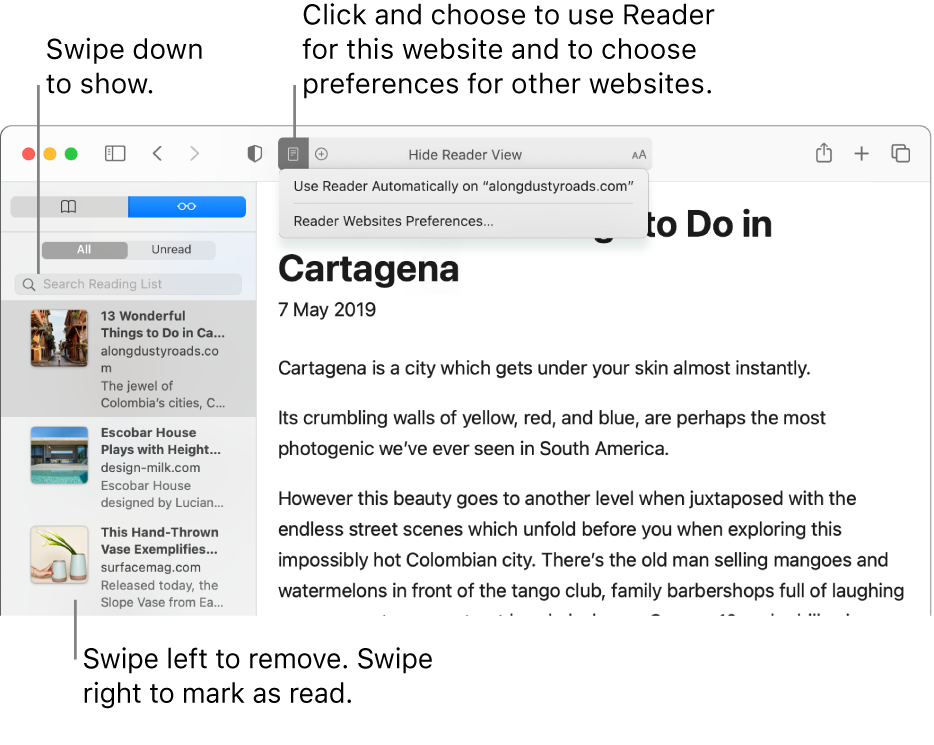Open the AA text size options

click(x=639, y=155)
